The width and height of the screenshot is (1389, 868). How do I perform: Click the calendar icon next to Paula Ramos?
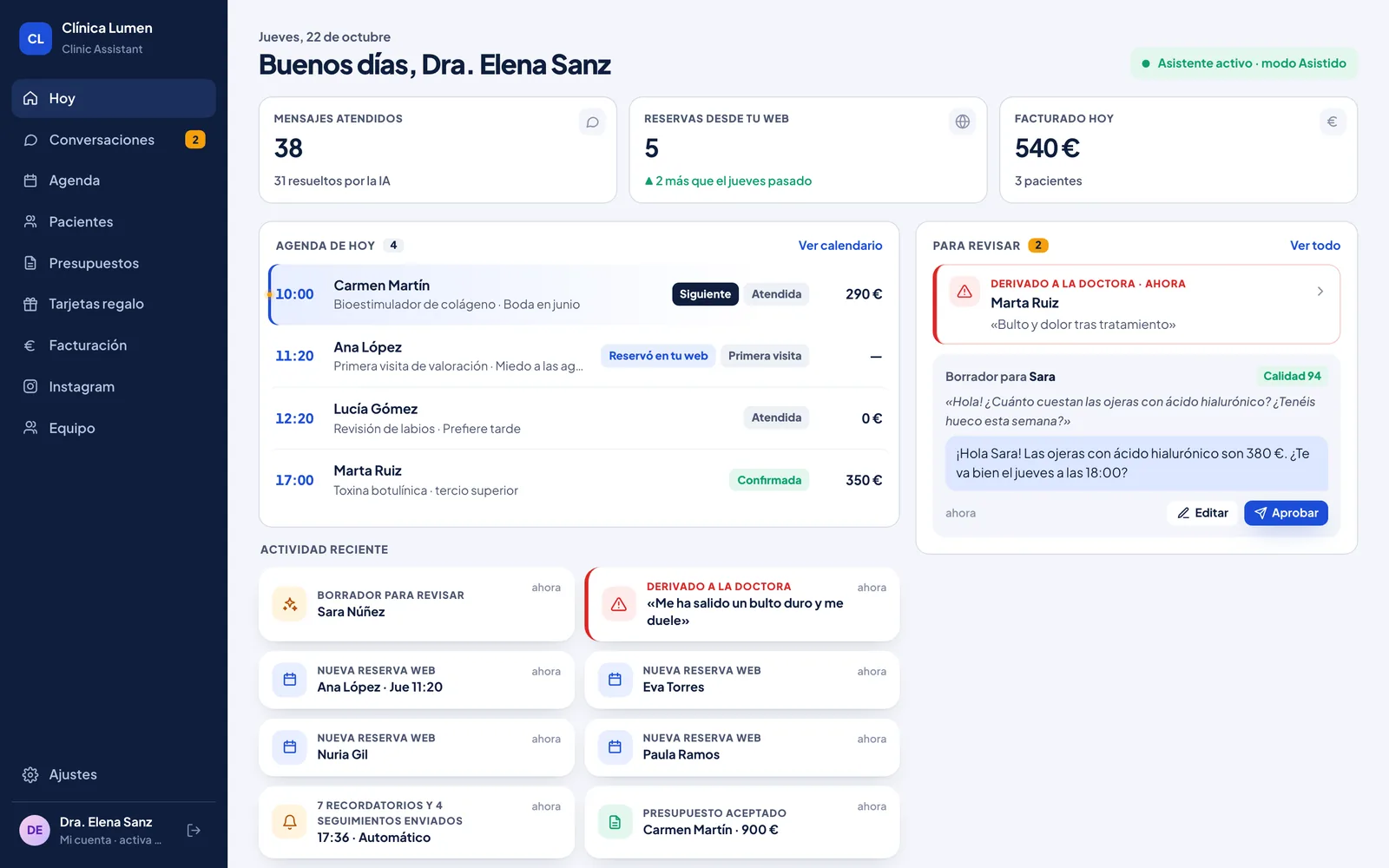click(x=616, y=747)
